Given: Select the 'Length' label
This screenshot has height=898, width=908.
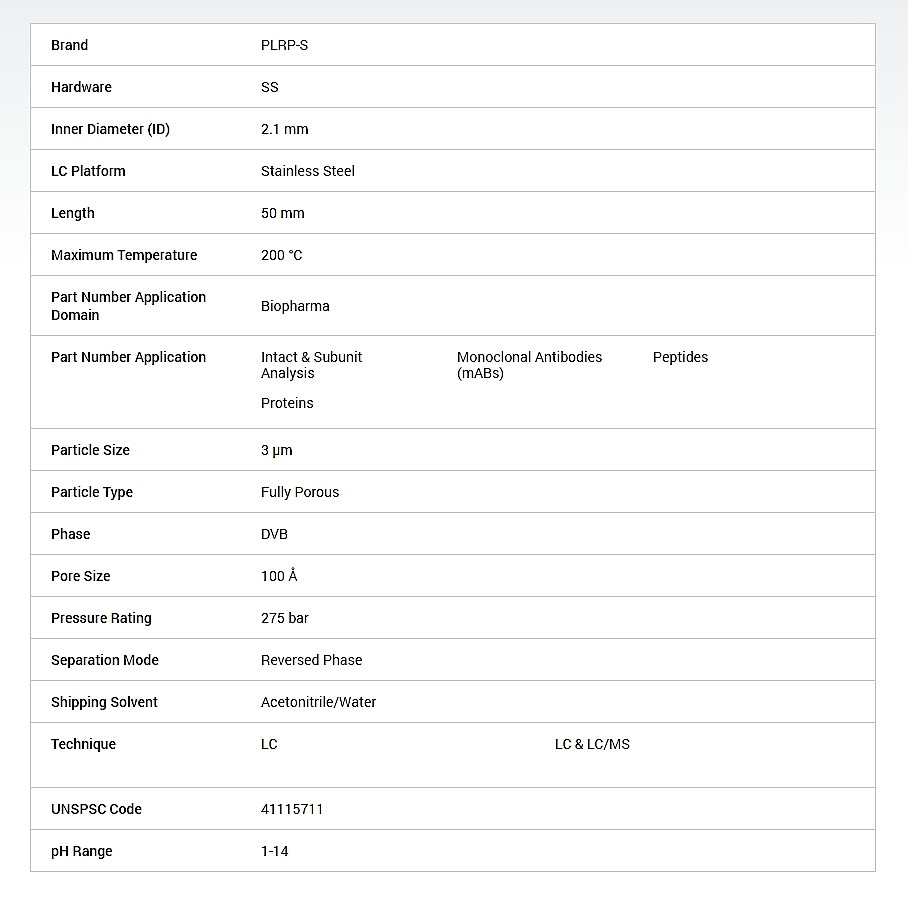Looking at the screenshot, I should (x=72, y=213).
